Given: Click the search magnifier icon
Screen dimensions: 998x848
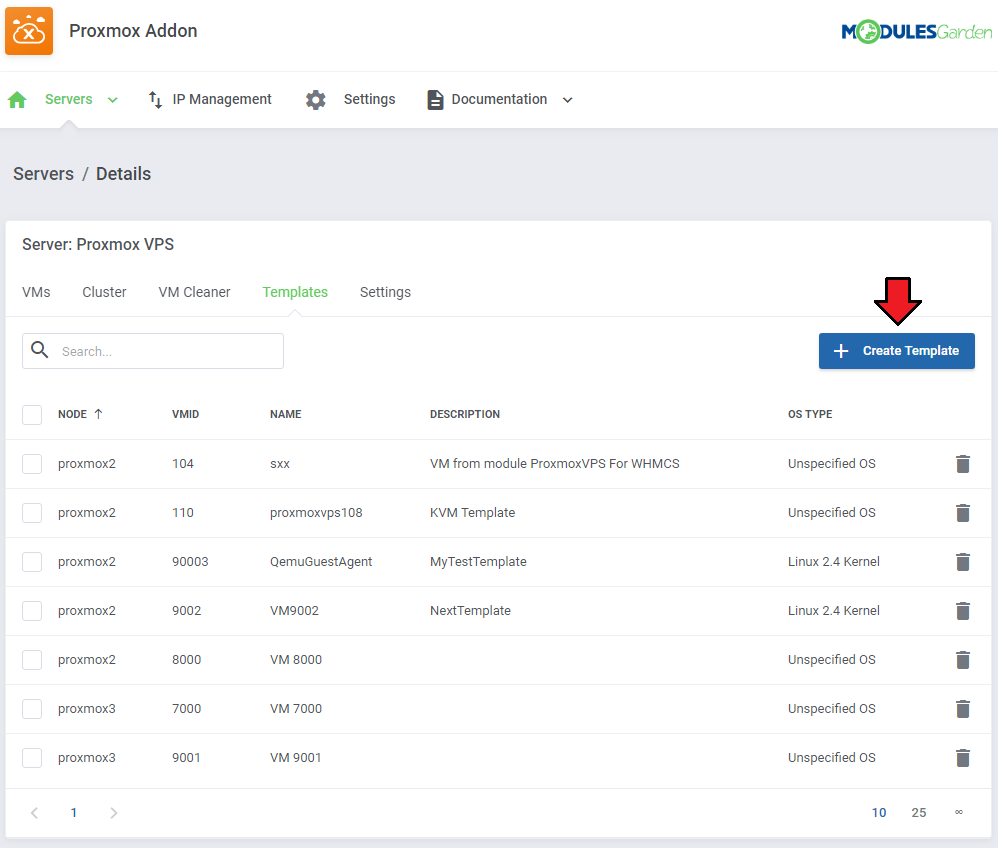Looking at the screenshot, I should click(x=39, y=350).
